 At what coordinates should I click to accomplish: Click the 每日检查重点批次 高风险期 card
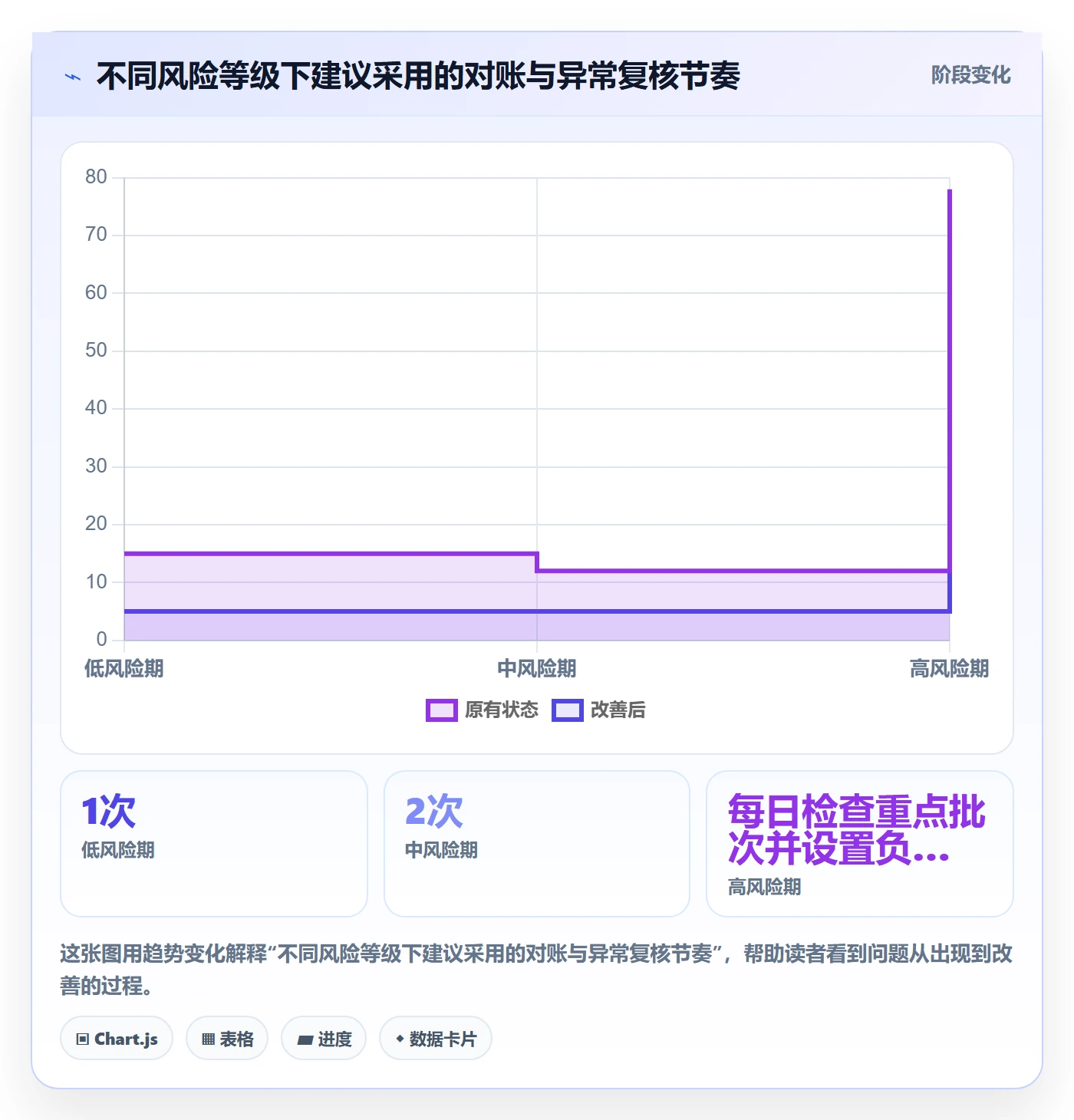(x=860, y=844)
